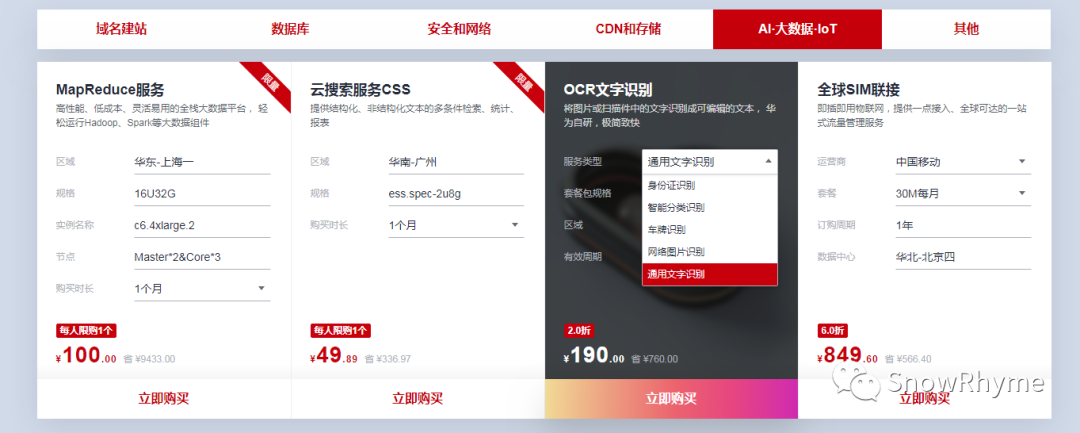Switch to the 数据库 tab
The width and height of the screenshot is (1080, 433).
(x=290, y=29)
